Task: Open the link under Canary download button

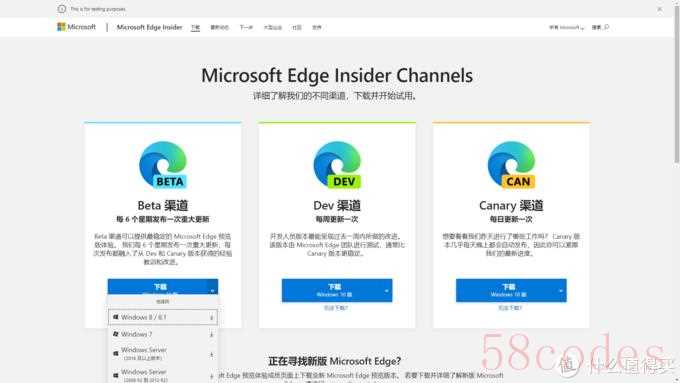Action: 510,308
